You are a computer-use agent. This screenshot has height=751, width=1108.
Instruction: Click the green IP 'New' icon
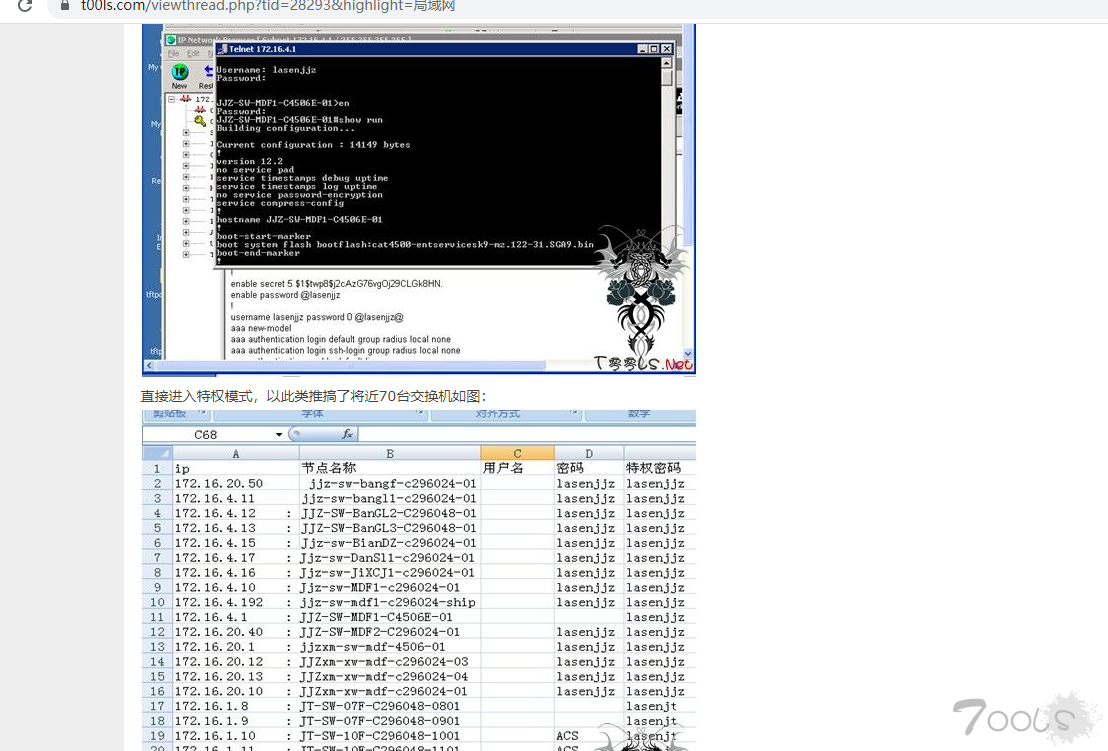tap(179, 72)
